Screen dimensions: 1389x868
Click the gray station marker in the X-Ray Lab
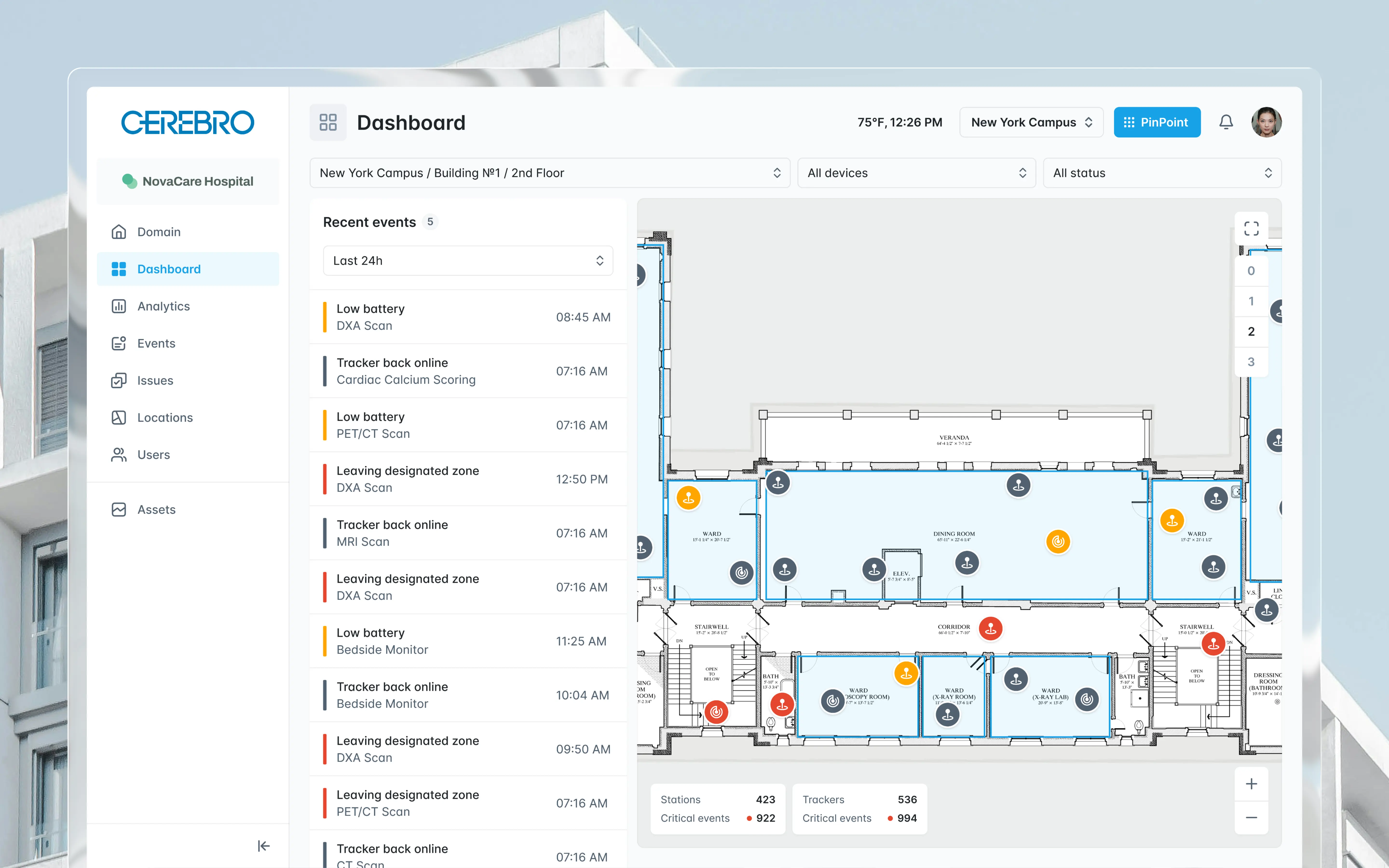tap(1087, 699)
